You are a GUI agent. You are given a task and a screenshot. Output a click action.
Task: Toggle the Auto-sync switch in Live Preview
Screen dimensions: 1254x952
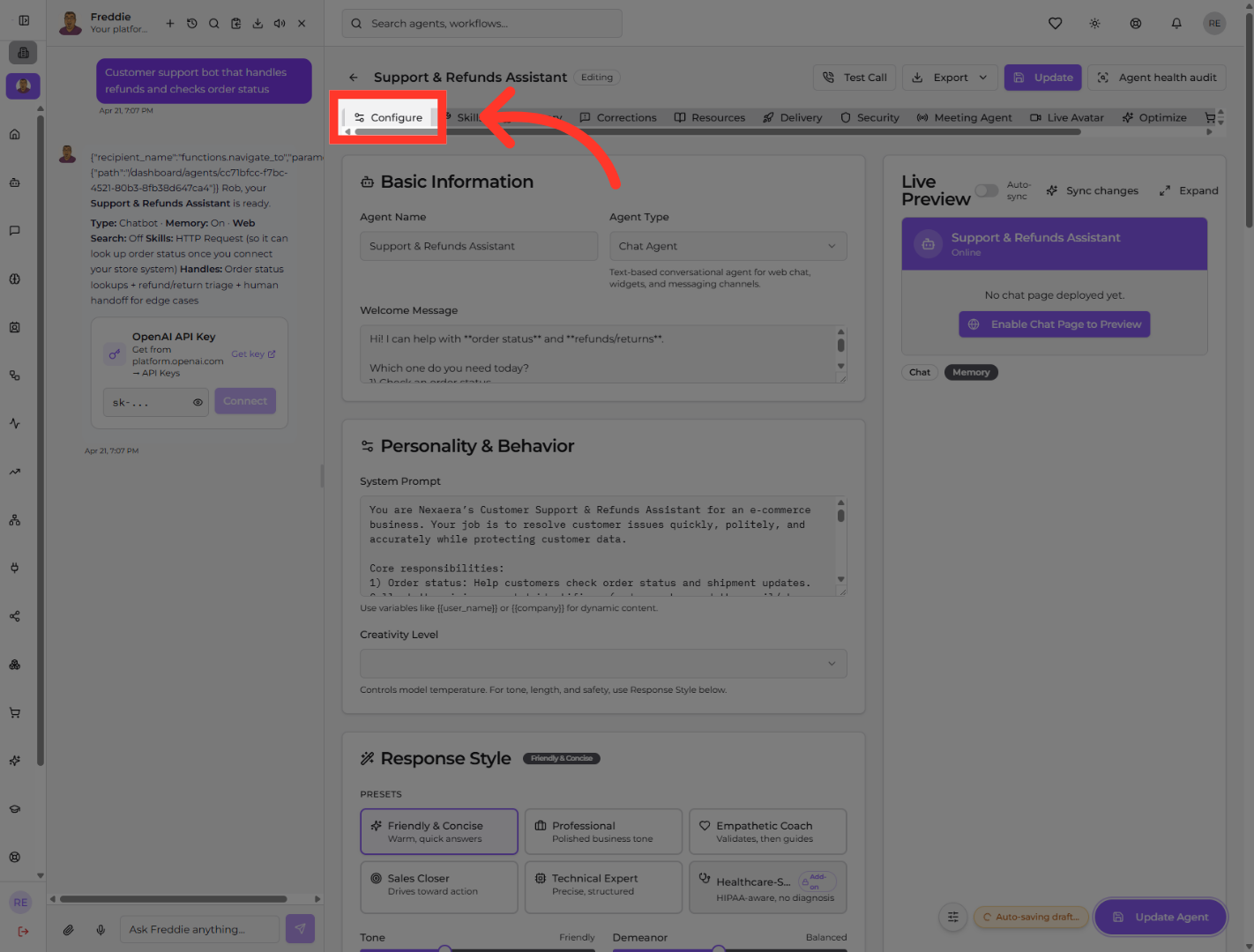(987, 190)
